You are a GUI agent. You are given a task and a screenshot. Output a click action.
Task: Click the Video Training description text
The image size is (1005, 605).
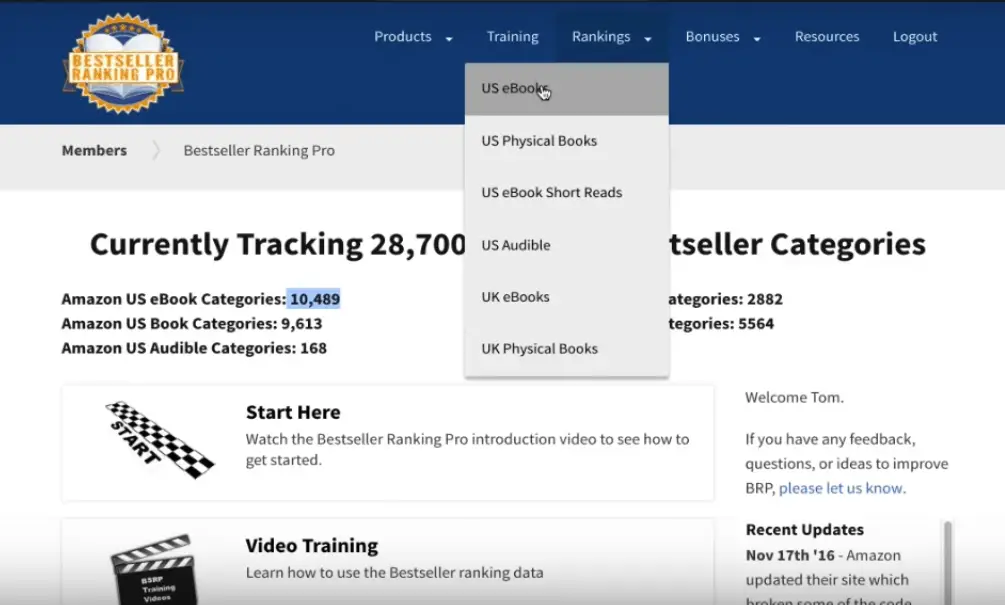tap(394, 572)
